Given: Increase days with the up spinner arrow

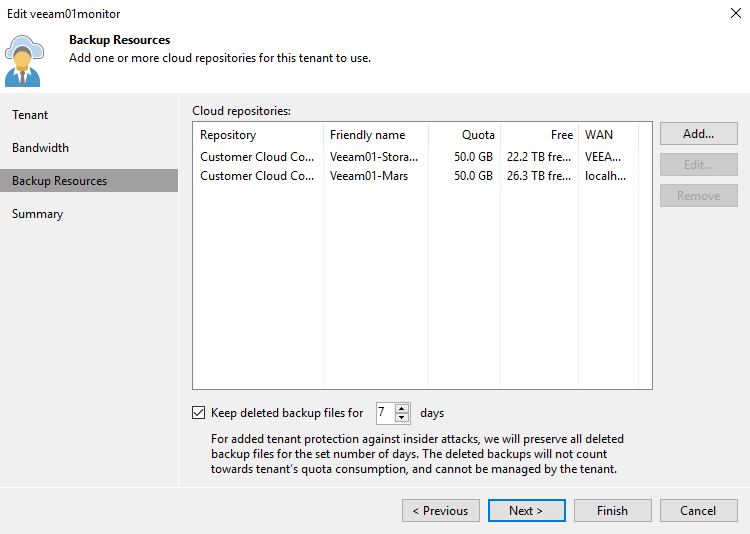Looking at the screenshot, I should (402, 409).
